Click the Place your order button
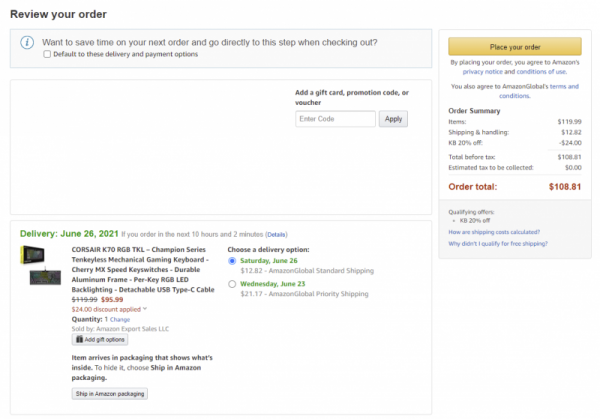This screenshot has height=419, width=600. click(x=515, y=47)
